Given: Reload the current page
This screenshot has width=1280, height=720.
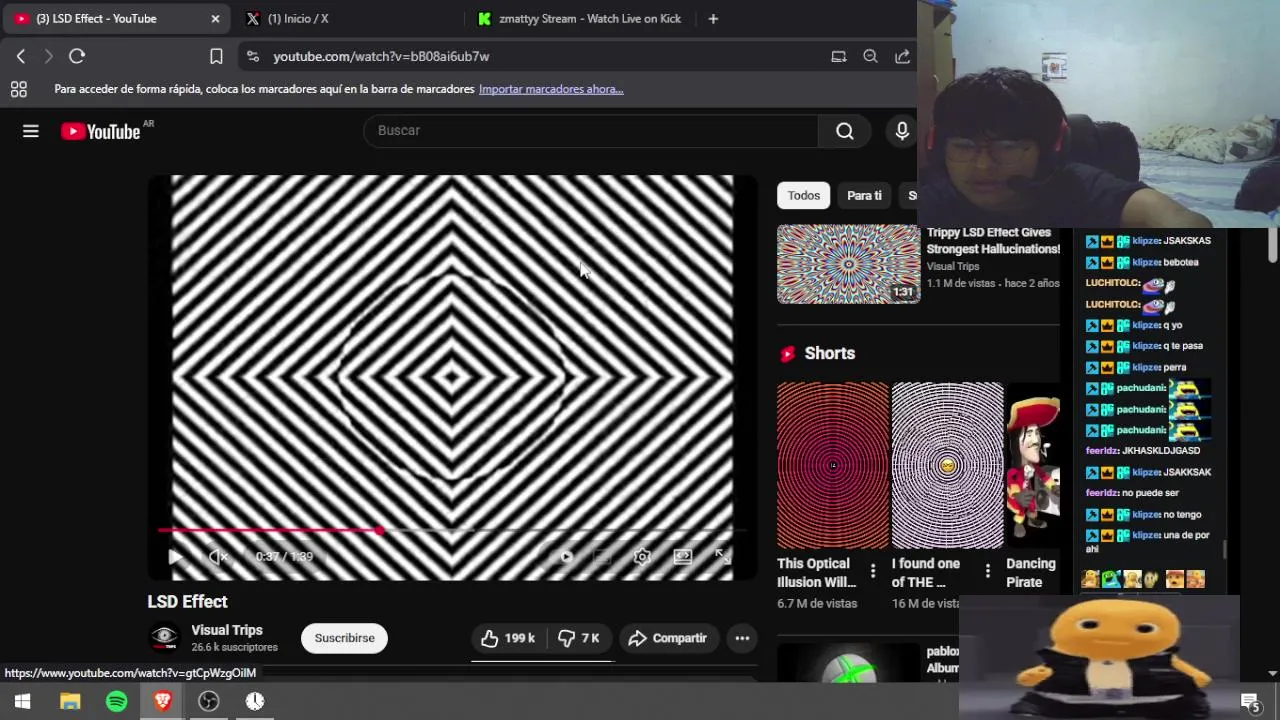Looking at the screenshot, I should [77, 57].
